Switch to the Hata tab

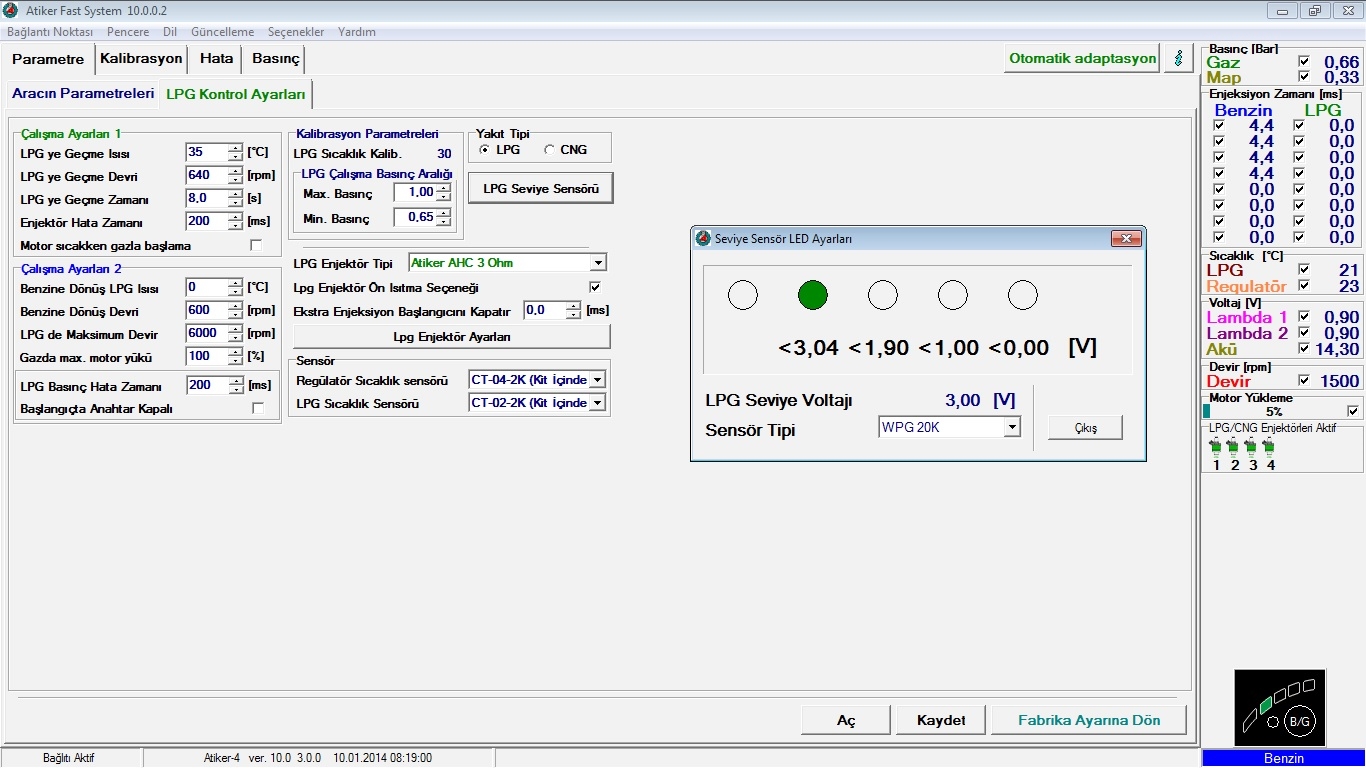click(x=216, y=59)
